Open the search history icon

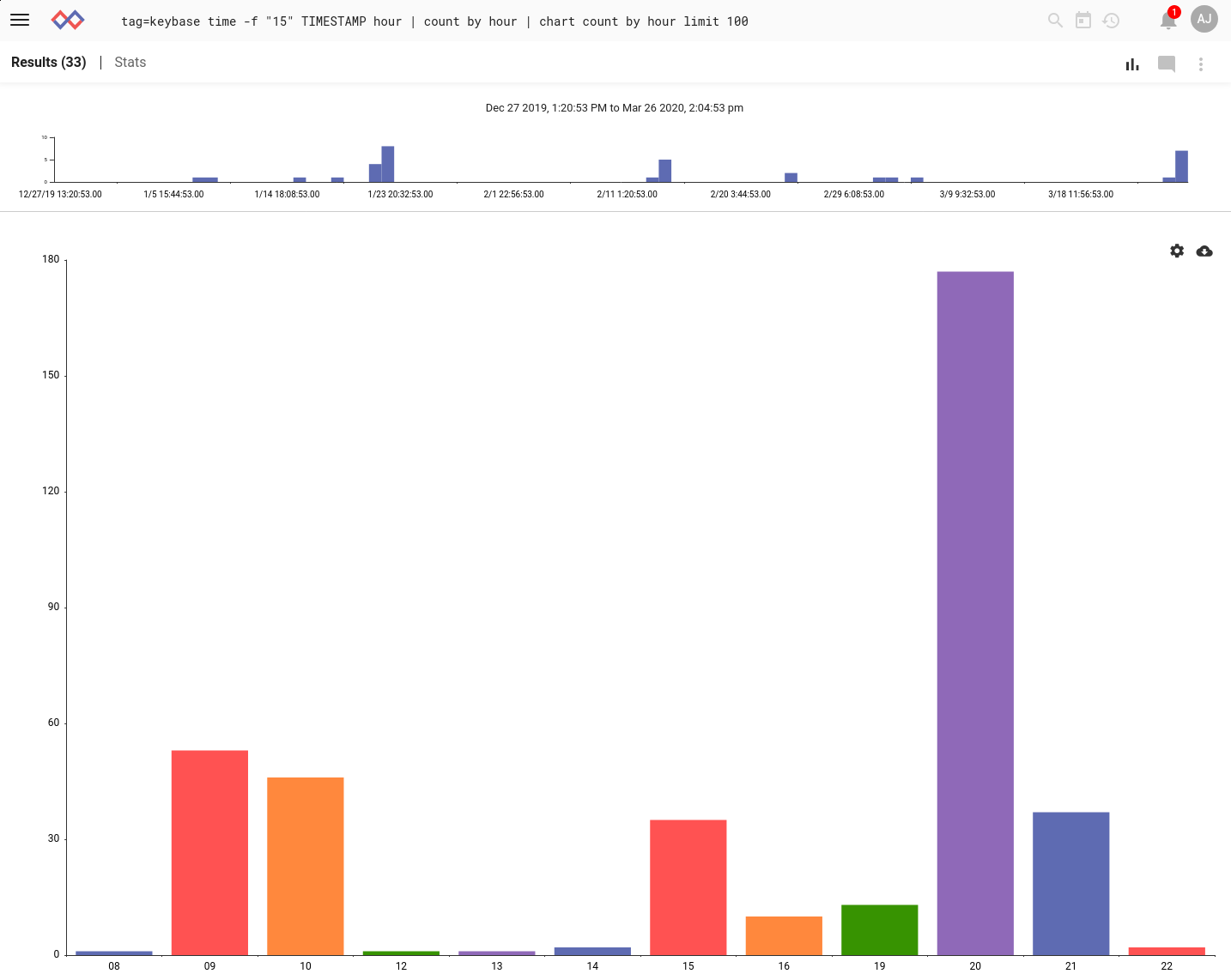point(1111,20)
